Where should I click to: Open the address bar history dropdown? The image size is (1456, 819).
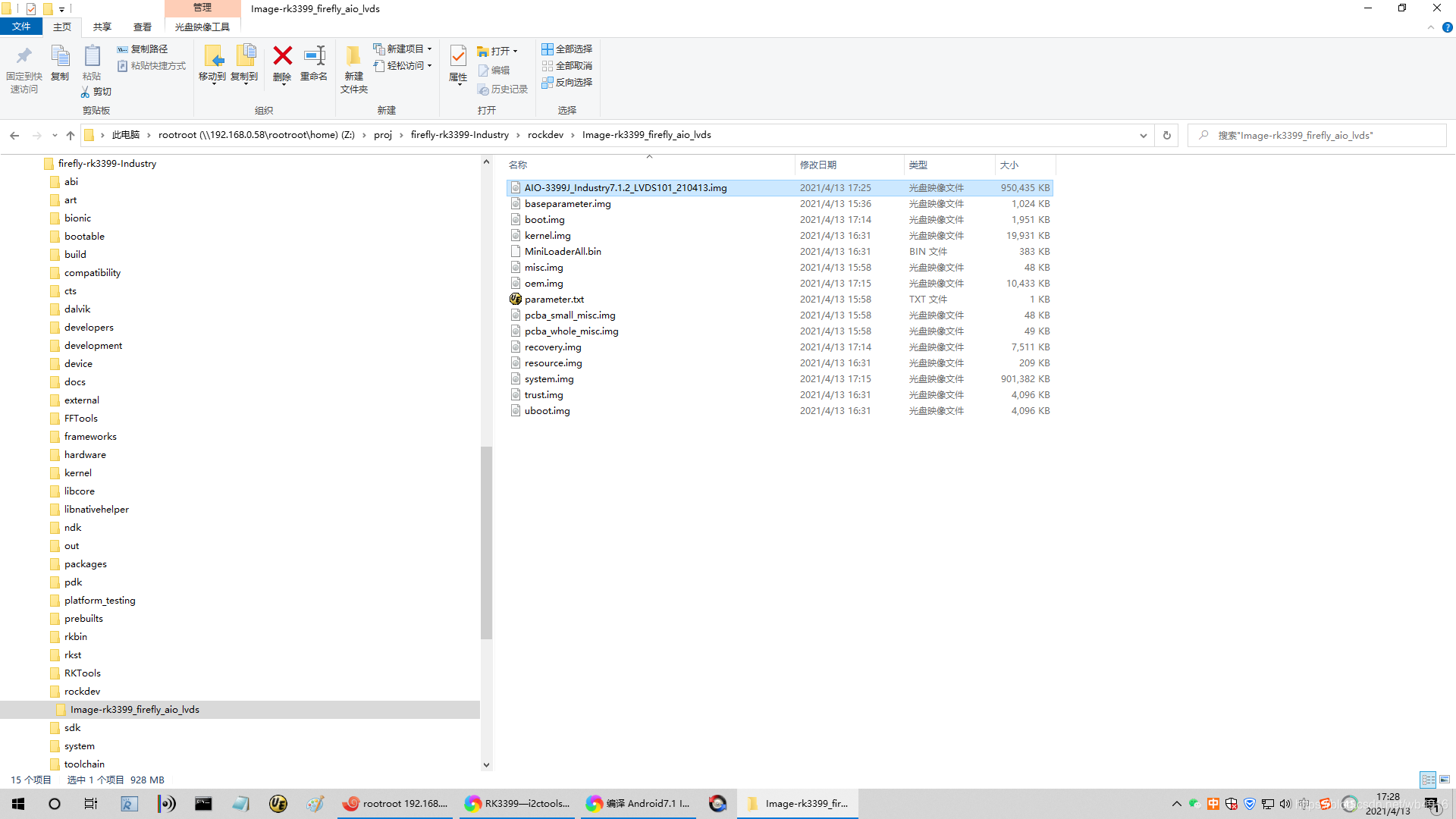click(x=1144, y=135)
